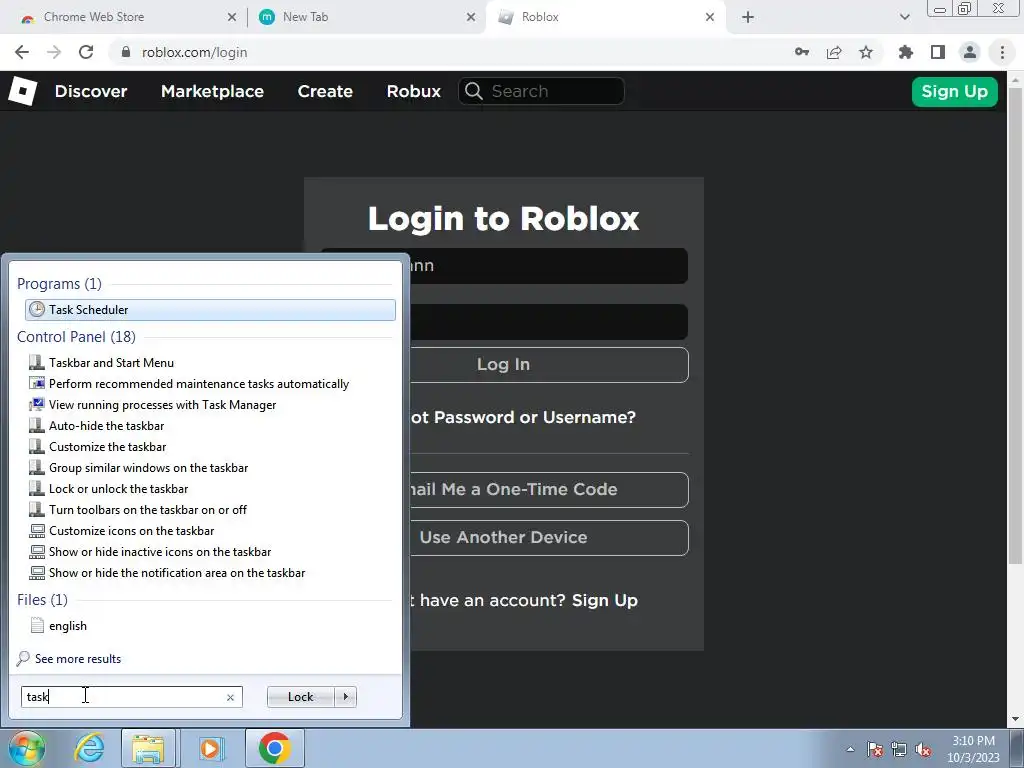
Task: Go back with the browser back arrow
Action: pyautogui.click(x=22, y=52)
